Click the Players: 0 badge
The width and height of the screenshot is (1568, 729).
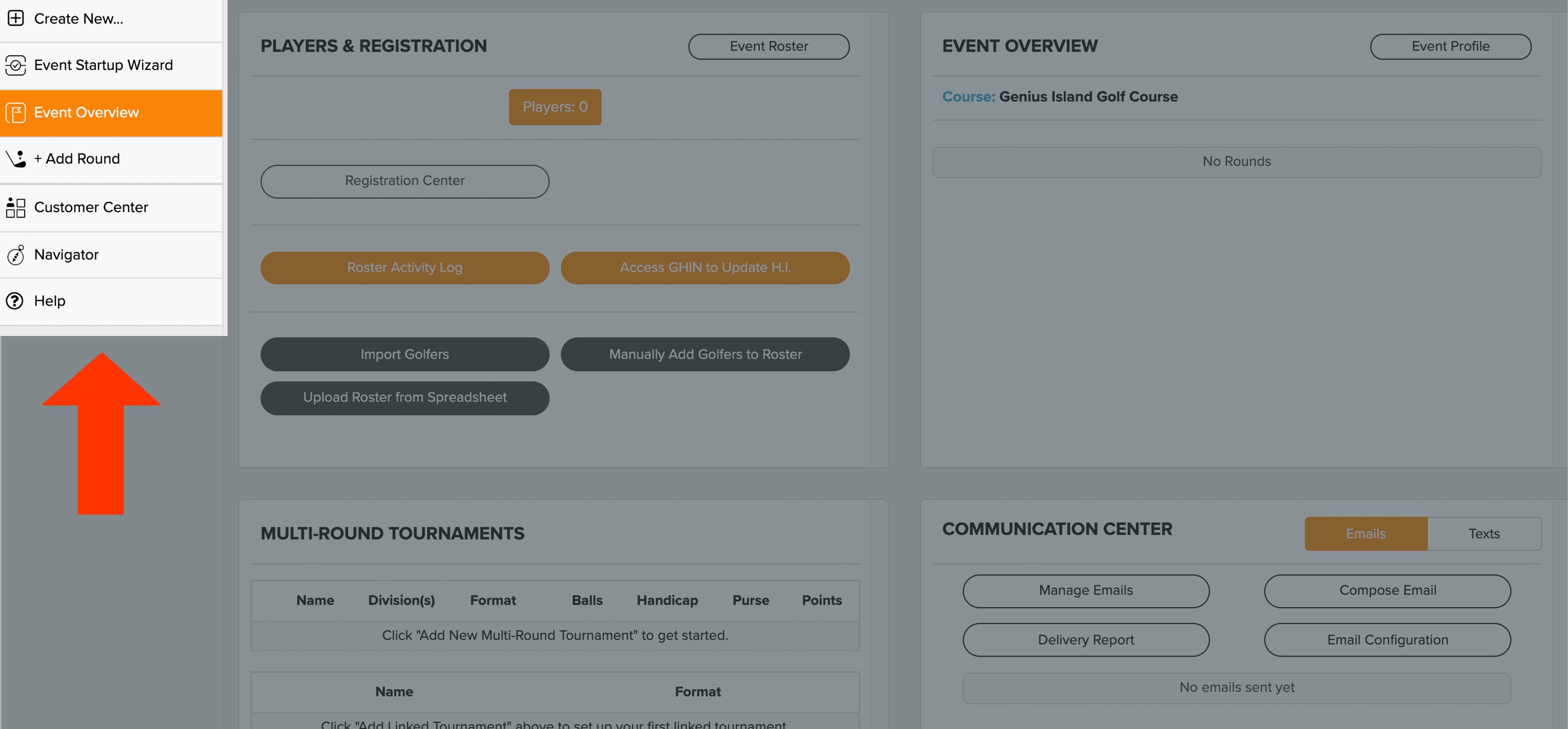555,107
